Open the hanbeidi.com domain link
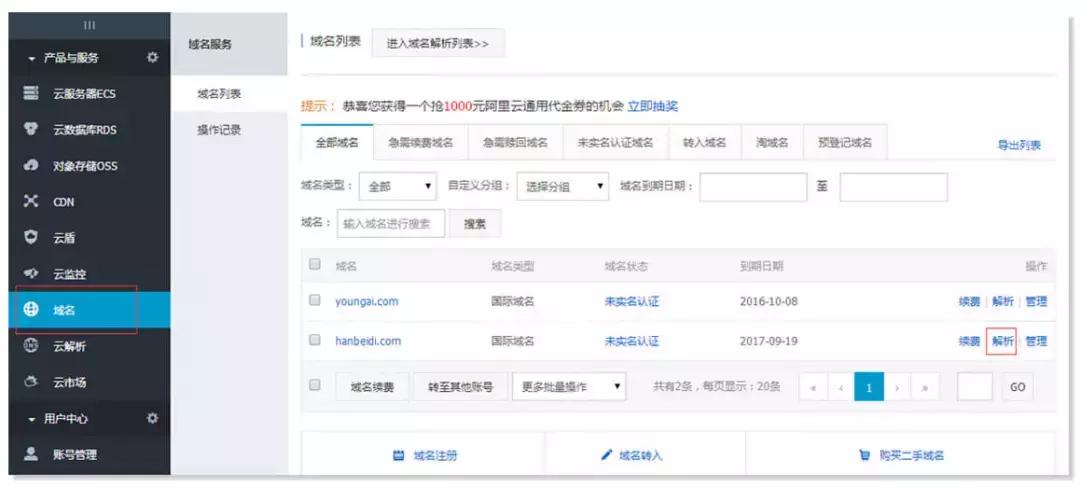 pyautogui.click(x=368, y=341)
